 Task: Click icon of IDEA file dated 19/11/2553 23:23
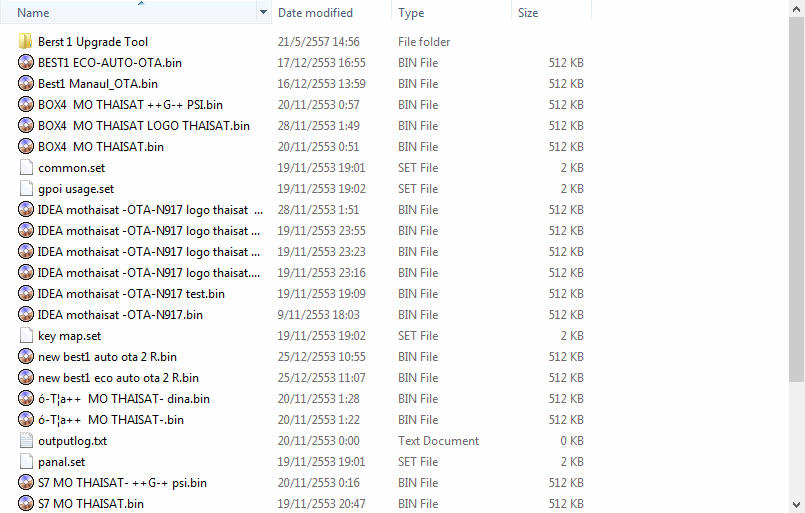[26, 252]
